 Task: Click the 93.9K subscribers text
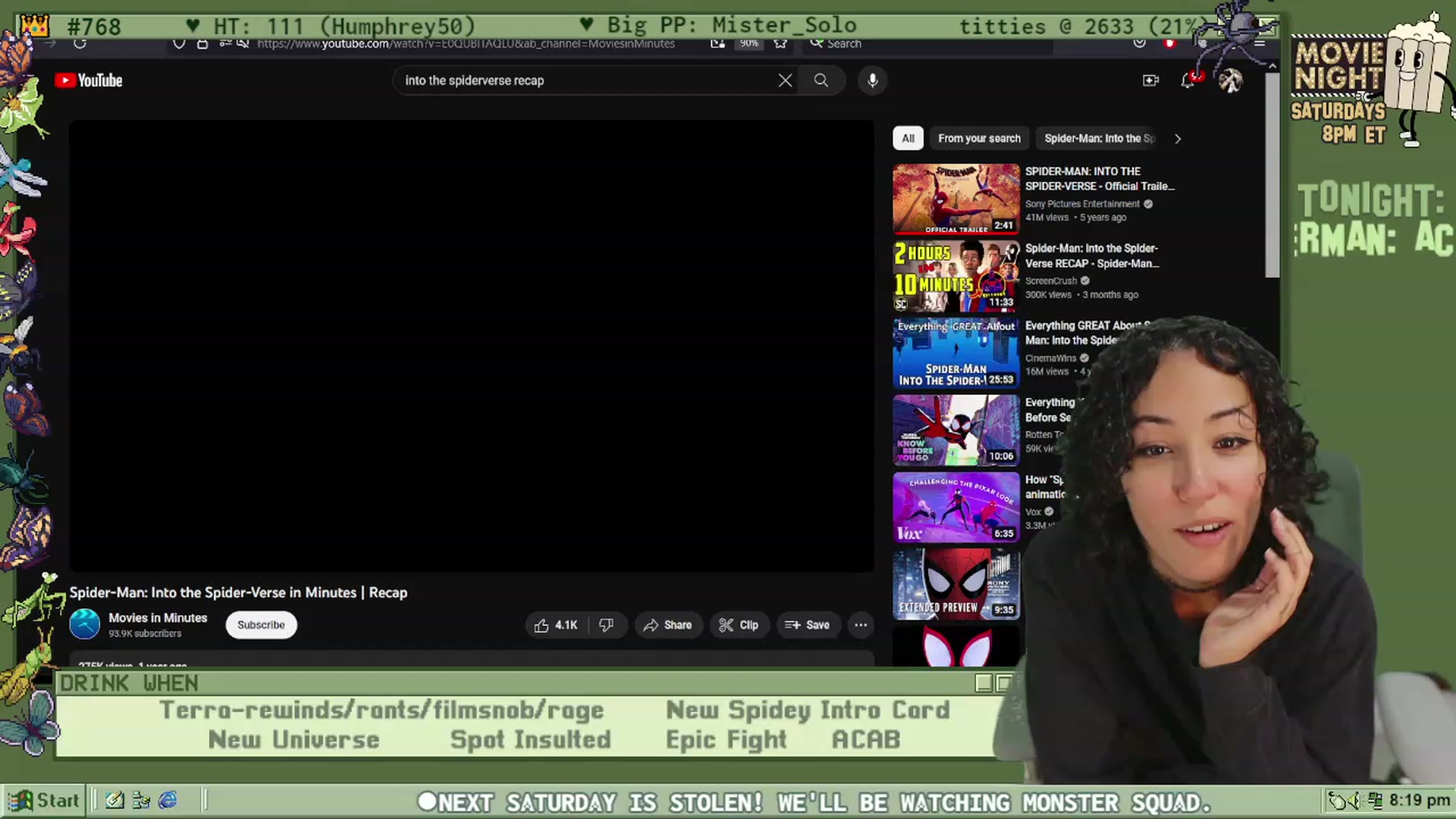[145, 634]
